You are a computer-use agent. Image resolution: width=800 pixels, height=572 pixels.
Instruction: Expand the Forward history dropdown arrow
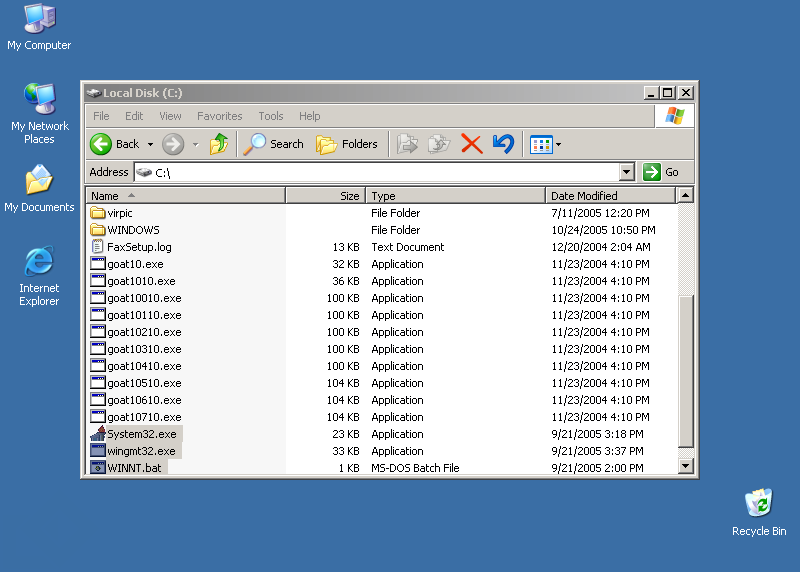coord(195,144)
